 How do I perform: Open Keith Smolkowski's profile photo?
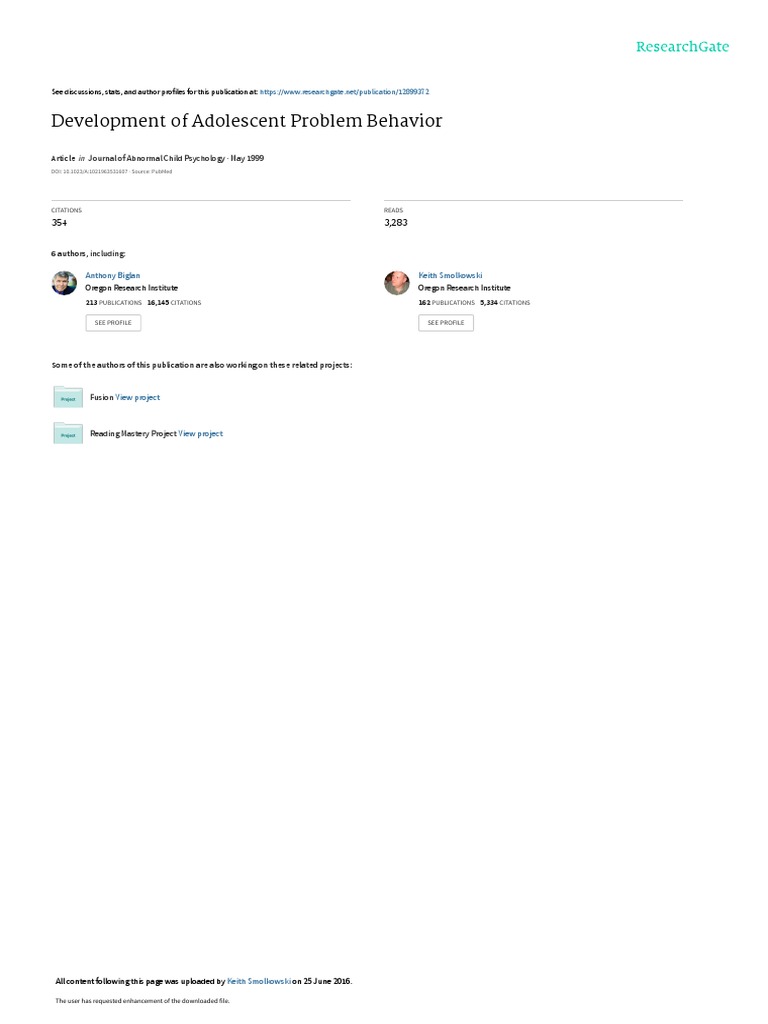[396, 283]
